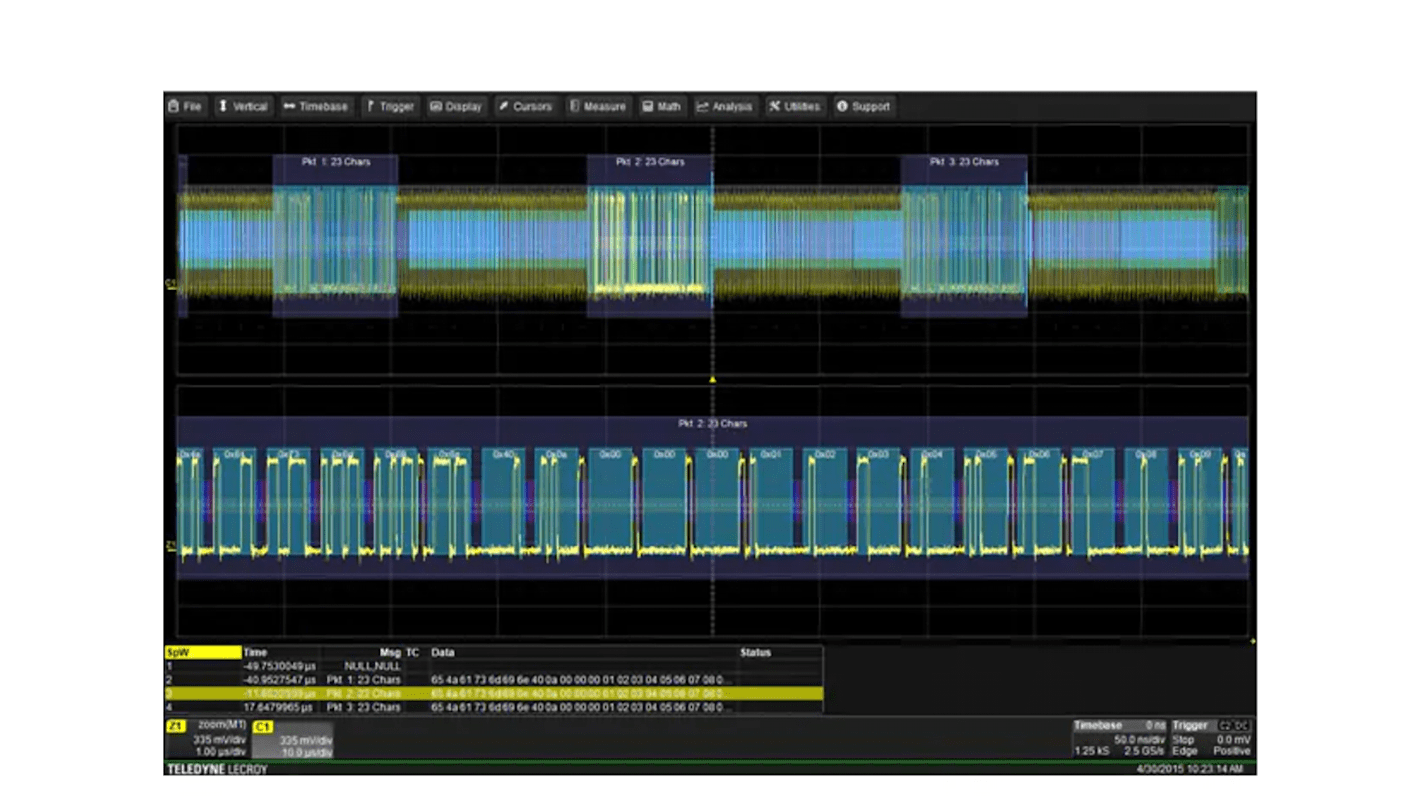
Task: Click the Pkt 2 annotation in upper grid
Action: (x=650, y=162)
